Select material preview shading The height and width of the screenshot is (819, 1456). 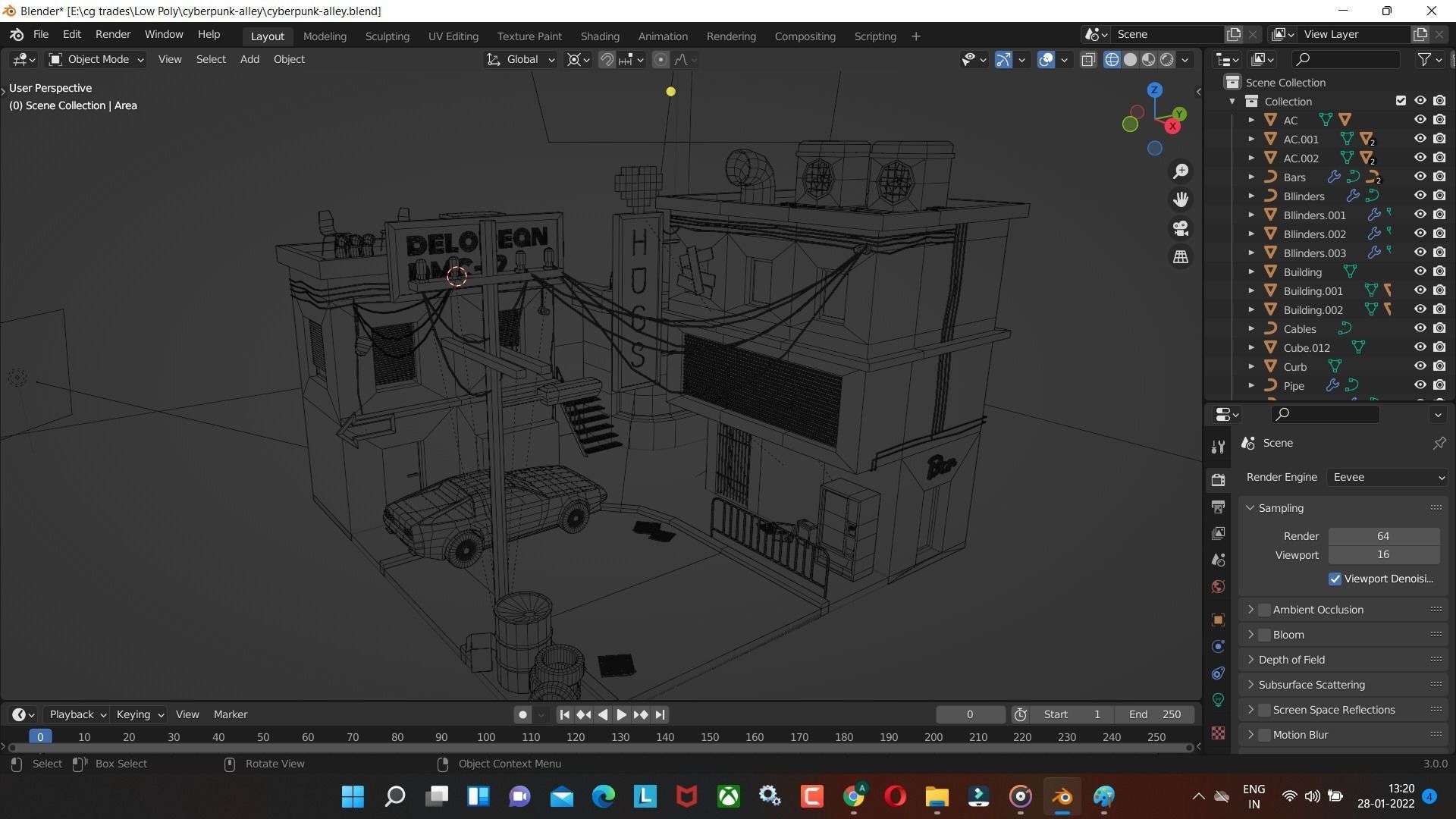1149,60
